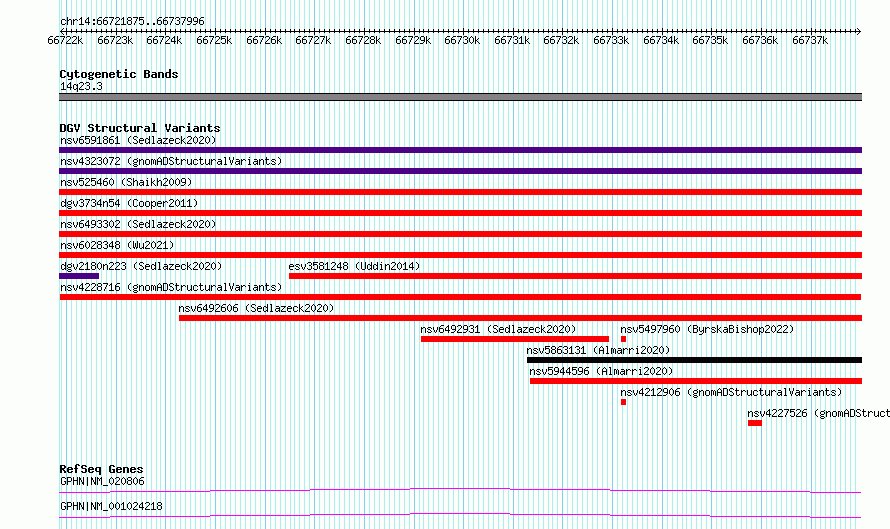The image size is (890, 529).
Task: Select the nsv6492931 (Sedlazeck2020) label
Action: pos(498,329)
